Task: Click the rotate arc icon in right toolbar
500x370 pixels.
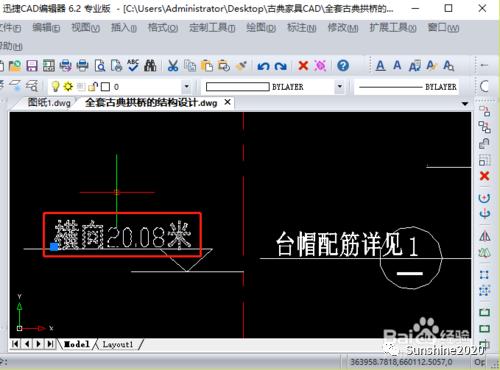Action: tap(484, 197)
